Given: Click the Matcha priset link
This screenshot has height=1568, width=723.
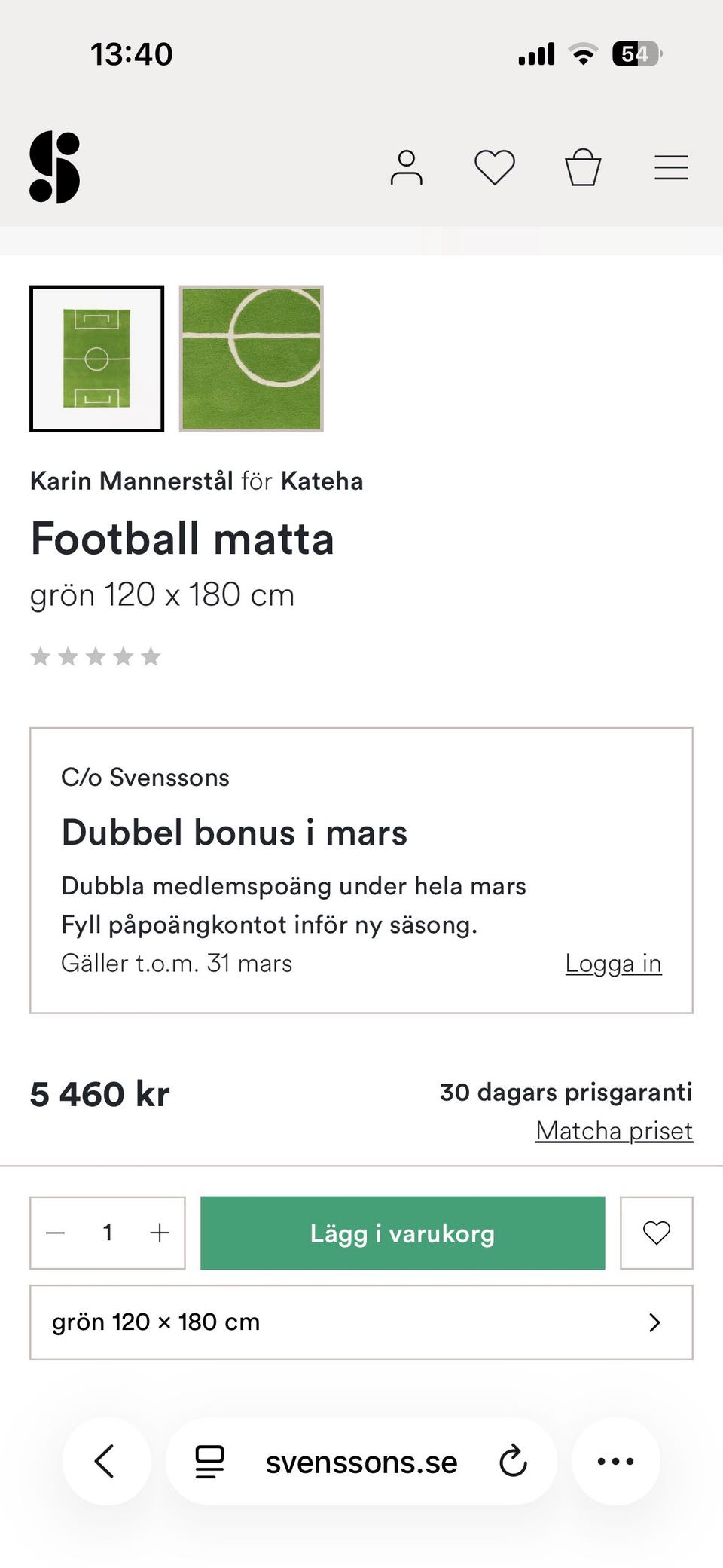Looking at the screenshot, I should [614, 1131].
